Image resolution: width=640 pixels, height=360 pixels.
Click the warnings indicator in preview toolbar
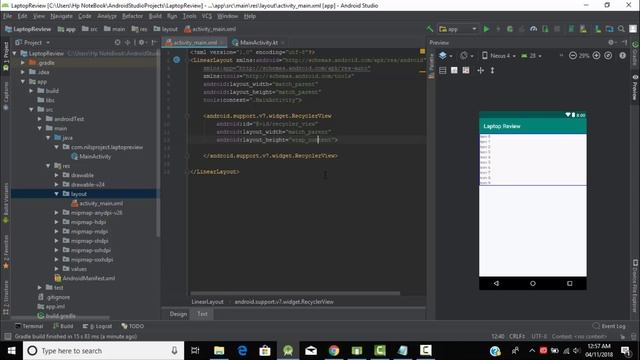click(622, 56)
